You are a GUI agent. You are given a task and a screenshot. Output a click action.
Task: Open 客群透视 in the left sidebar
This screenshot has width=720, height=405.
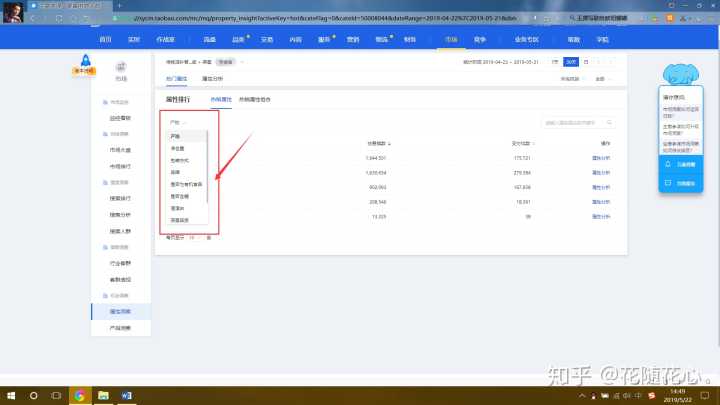click(120, 279)
